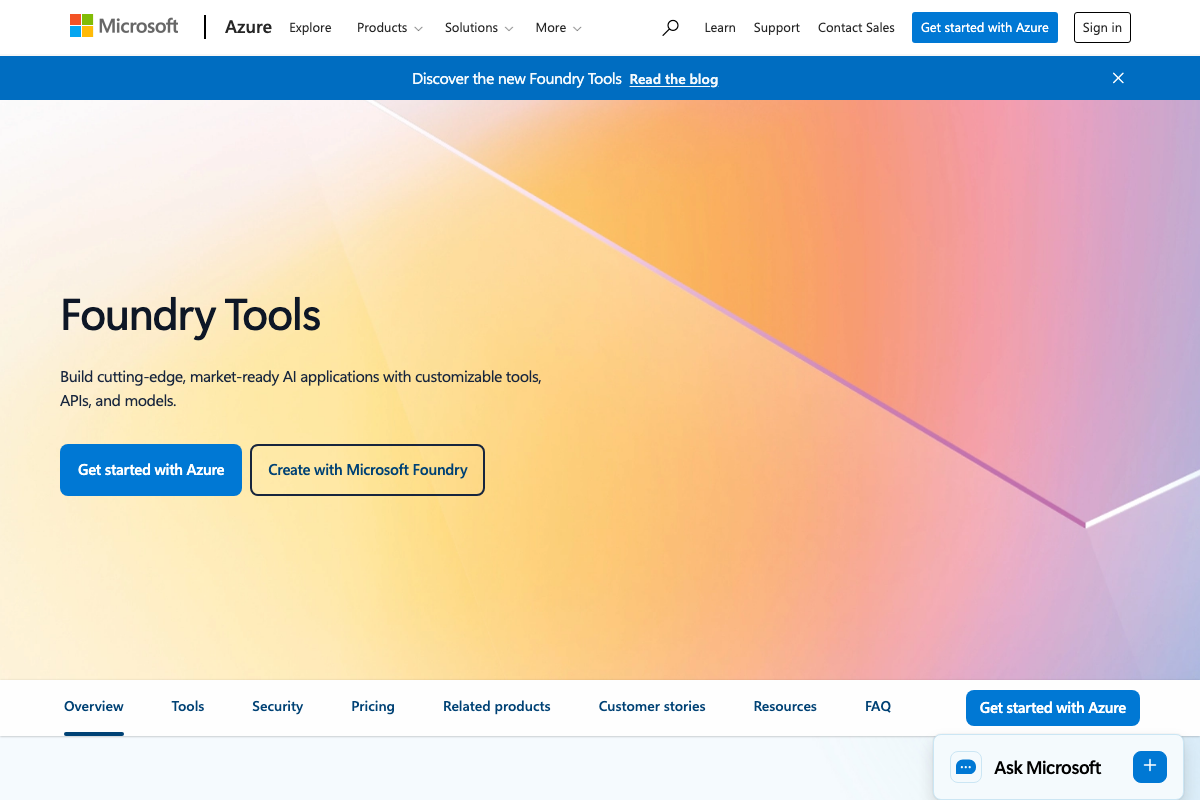1200x800 pixels.
Task: Click Contact Sales in header
Action: coord(856,28)
